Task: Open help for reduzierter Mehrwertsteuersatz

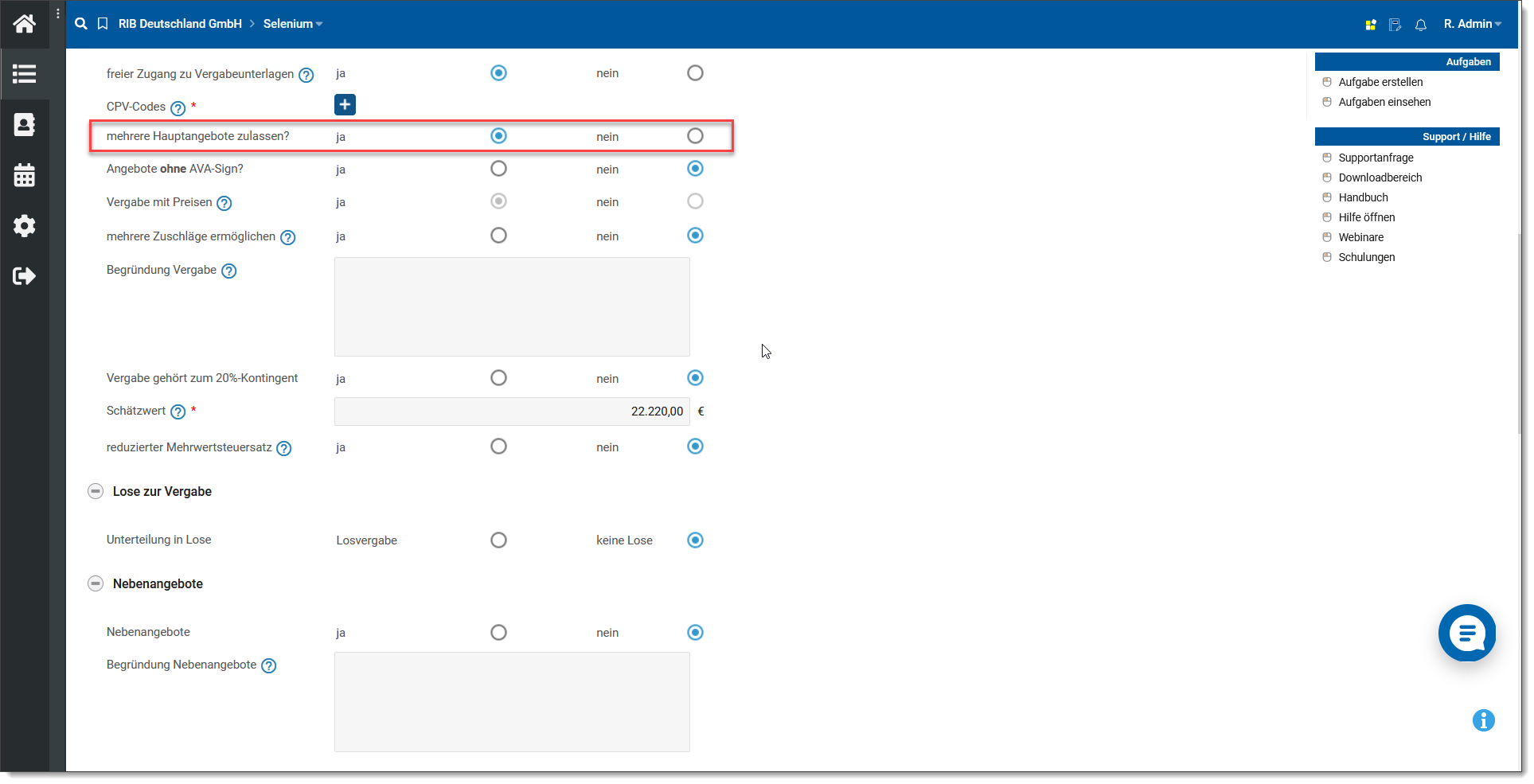Action: [x=283, y=449]
